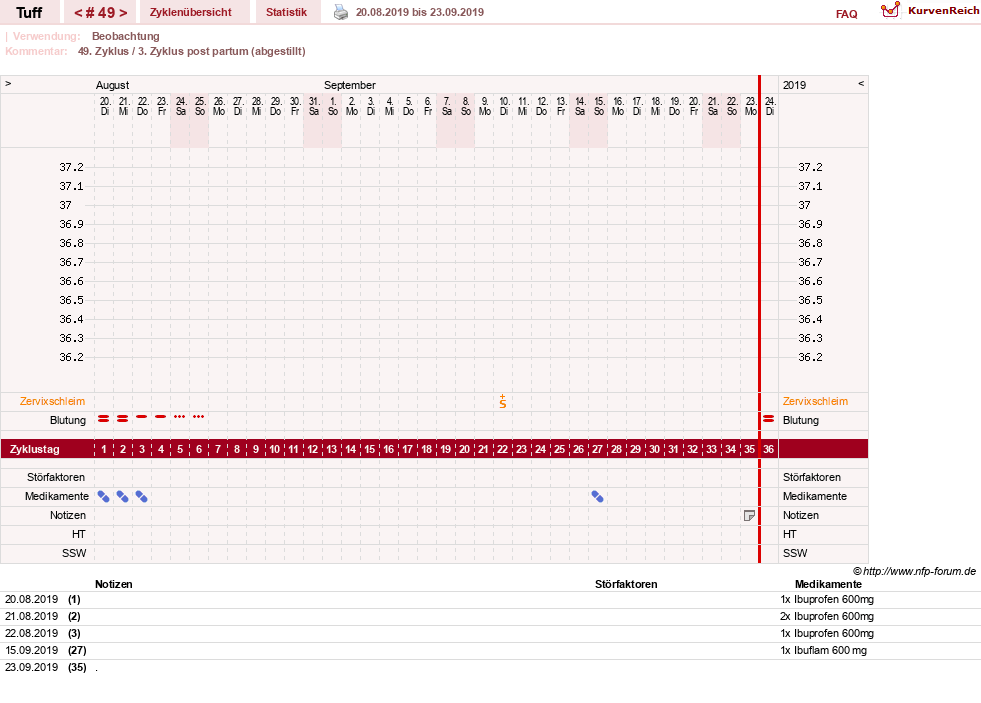Screen dimensions: 981x703
Task: Click the 1x Ibuflam 600 mg entry
Action: pyautogui.click(x=823, y=650)
